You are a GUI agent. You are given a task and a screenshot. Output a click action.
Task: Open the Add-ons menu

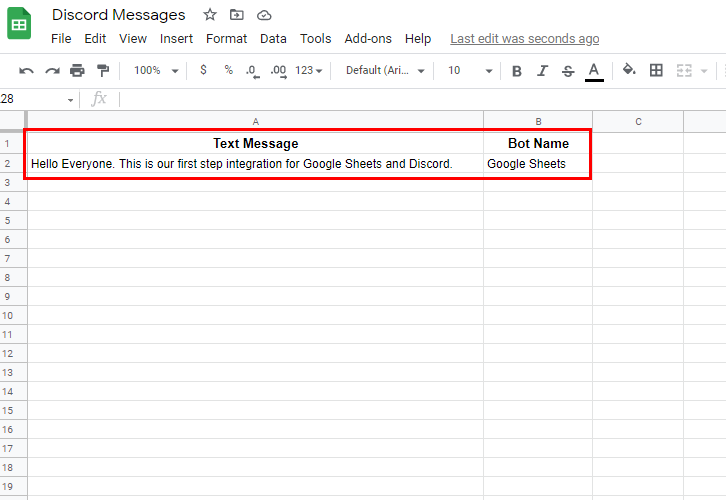[368, 38]
